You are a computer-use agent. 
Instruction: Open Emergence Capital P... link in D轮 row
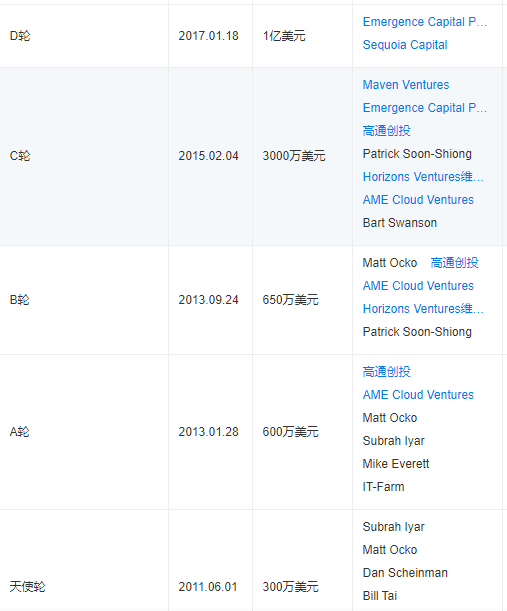[x=424, y=22]
